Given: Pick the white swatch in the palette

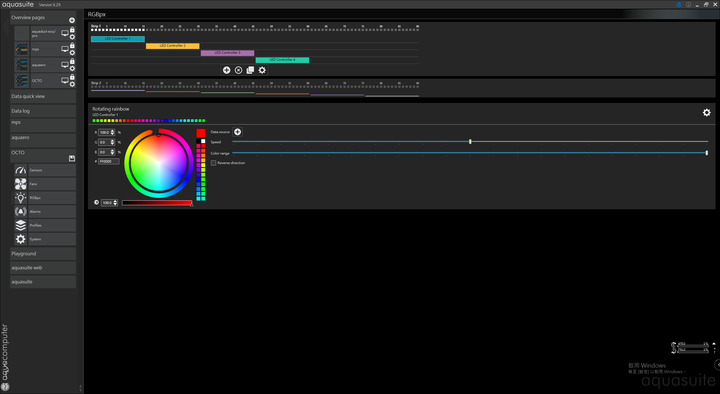Looking at the screenshot, I should pyautogui.click(x=203, y=141).
